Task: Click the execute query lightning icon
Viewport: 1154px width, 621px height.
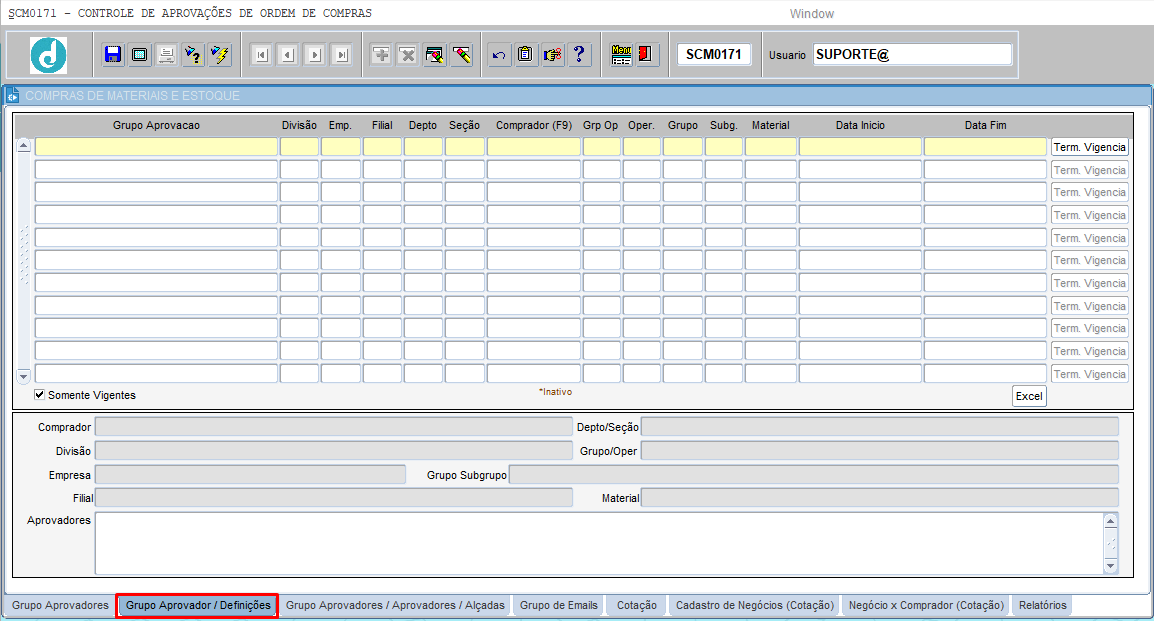Action: 219,54
